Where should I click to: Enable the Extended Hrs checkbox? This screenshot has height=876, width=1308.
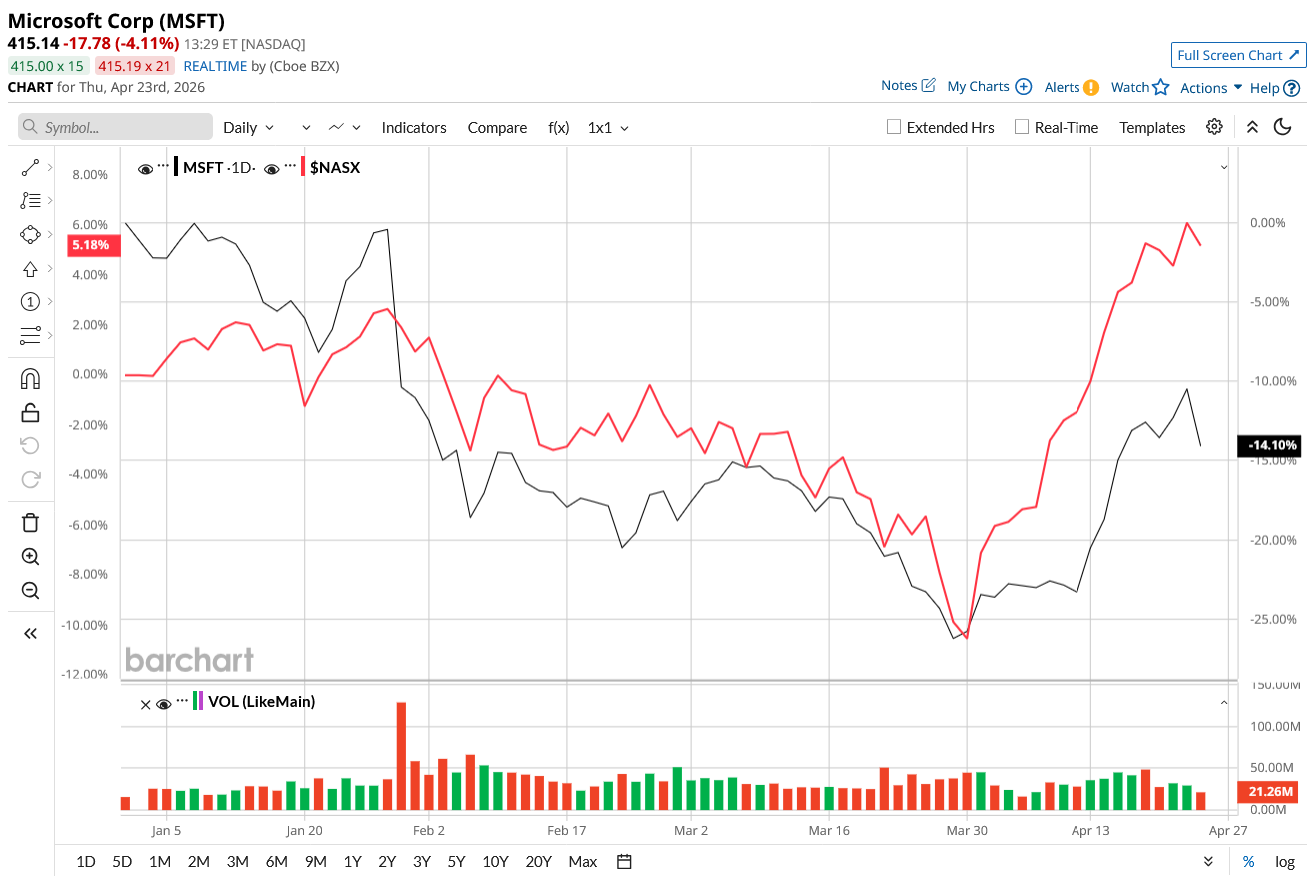click(894, 127)
